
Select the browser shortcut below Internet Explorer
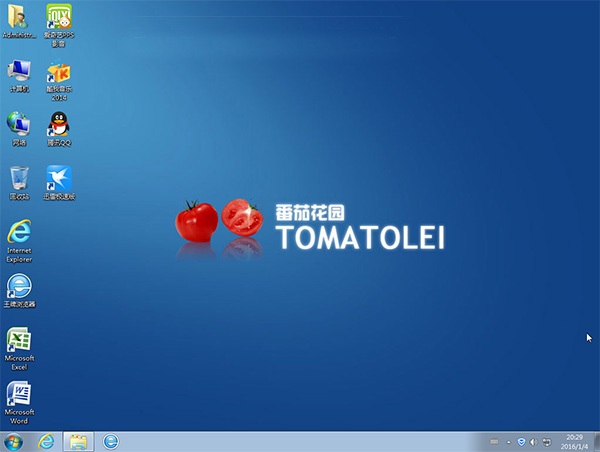click(x=19, y=286)
